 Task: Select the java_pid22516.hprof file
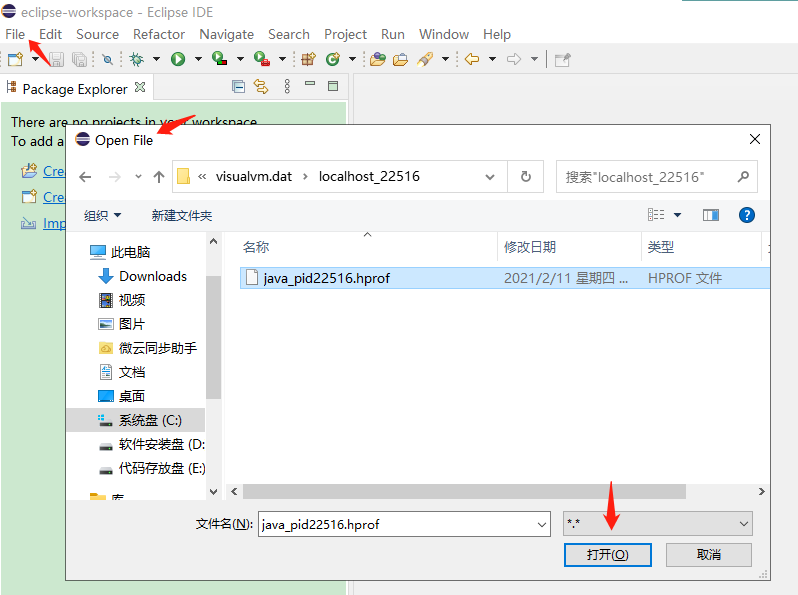[x=504, y=278]
